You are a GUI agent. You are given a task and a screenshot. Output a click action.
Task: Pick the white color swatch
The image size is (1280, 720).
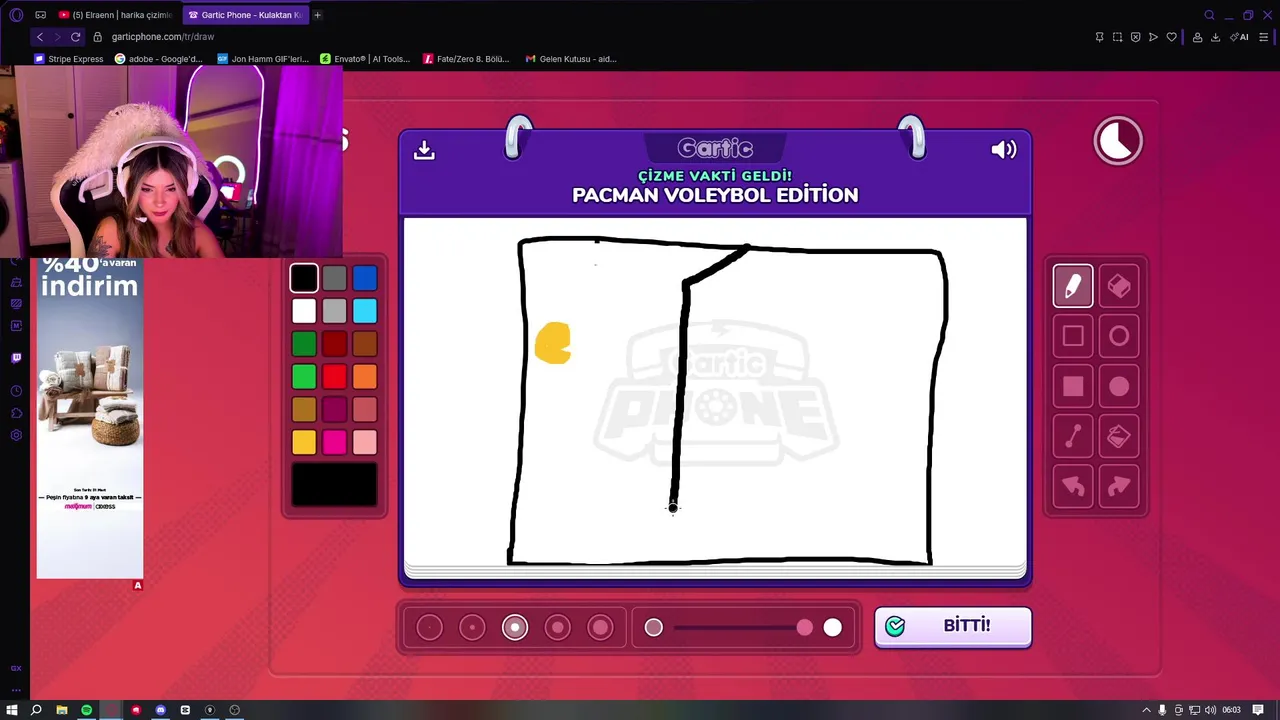[x=304, y=311]
